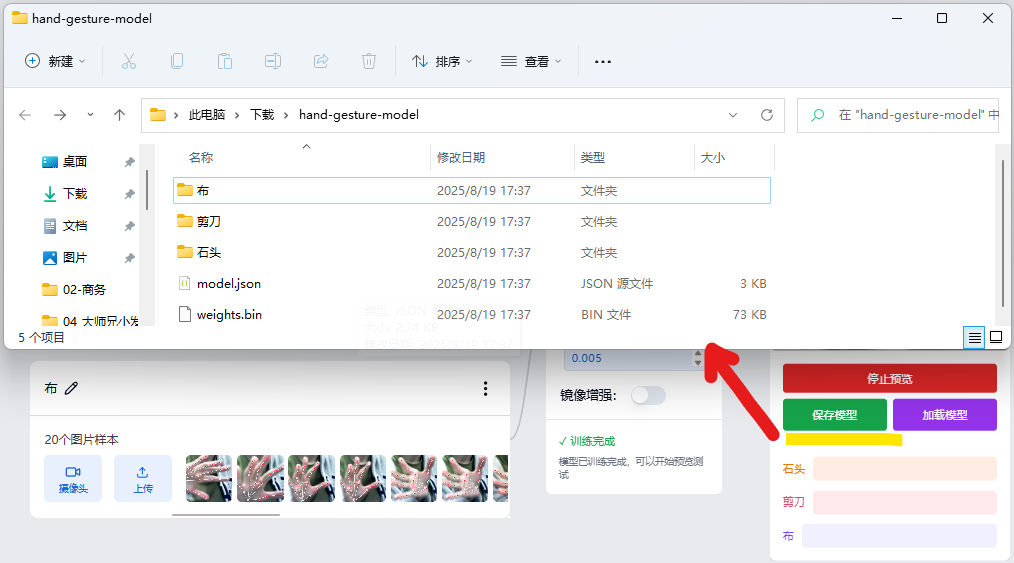This screenshot has height=563, width=1014.
Task: Click the 剪刀 prediction confidence bar
Action: 905,502
